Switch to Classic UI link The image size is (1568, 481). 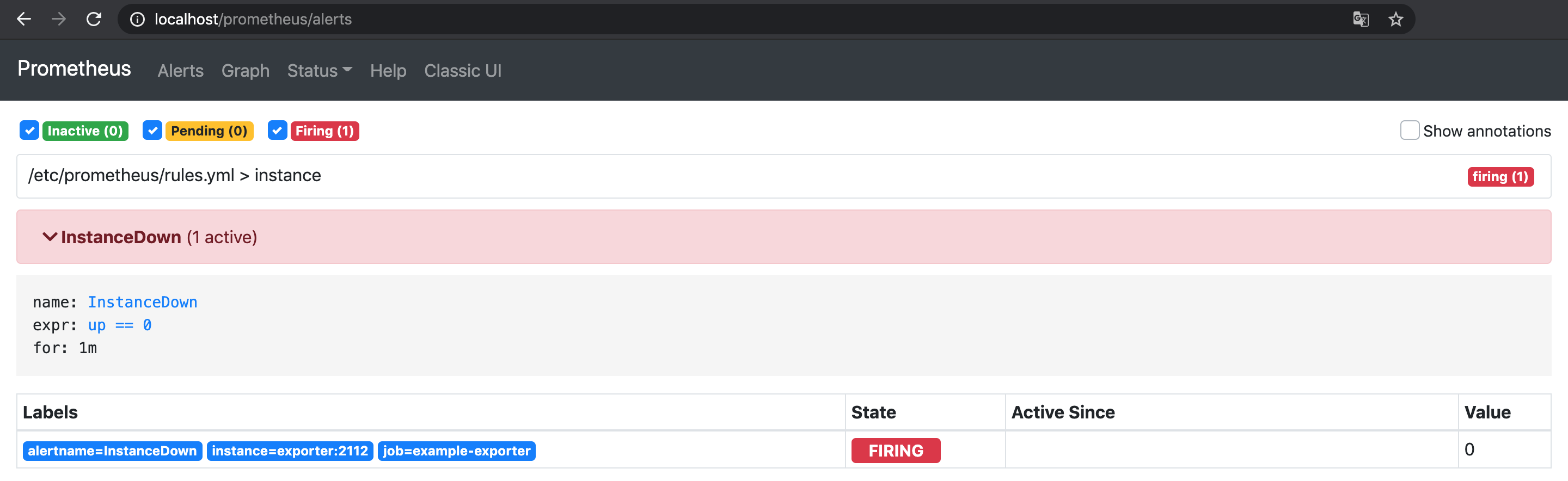pos(463,71)
